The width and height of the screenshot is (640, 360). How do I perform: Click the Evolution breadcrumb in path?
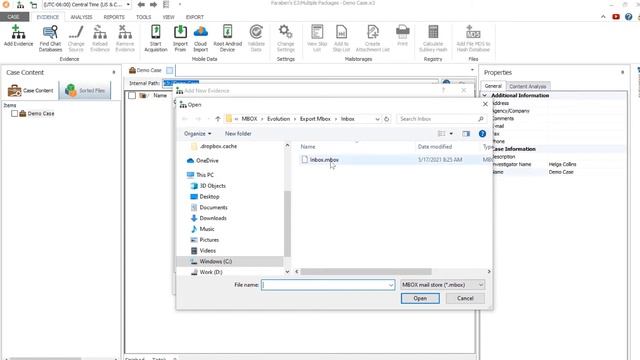click(x=278, y=119)
